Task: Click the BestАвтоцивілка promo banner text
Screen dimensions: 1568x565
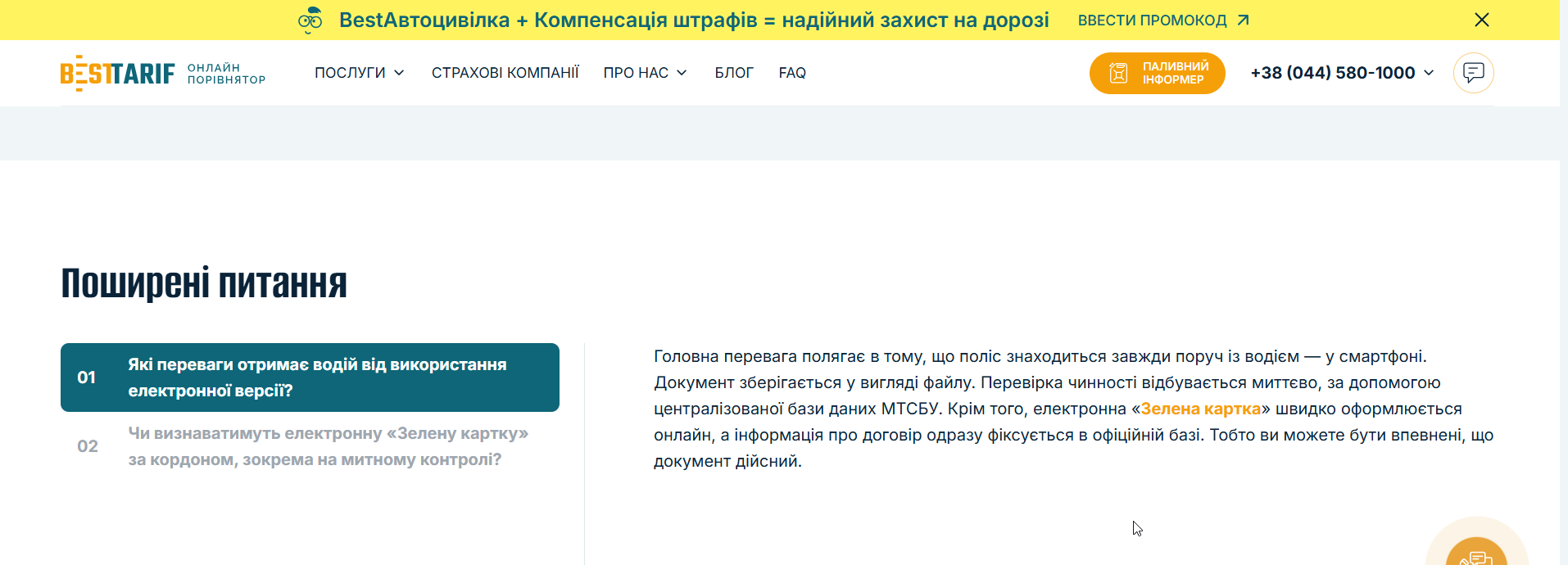Action: (x=694, y=20)
